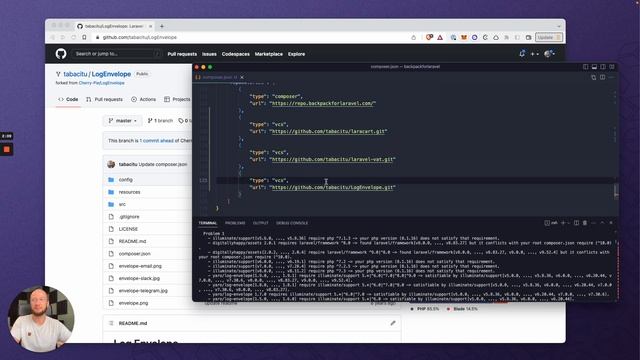This screenshot has height=360, width=640.
Task: Open the tabacitu owner link
Action: [x=75, y=74]
